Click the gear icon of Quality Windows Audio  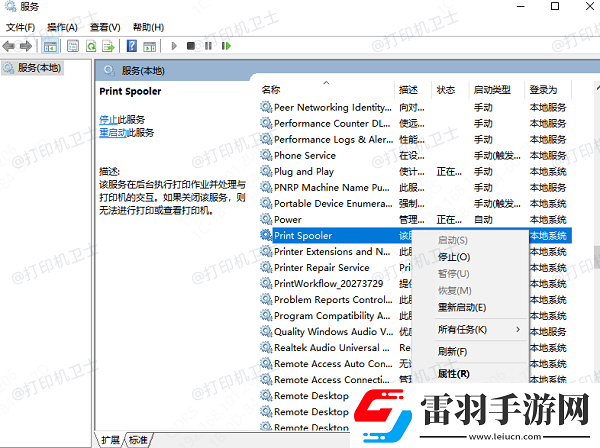(266, 331)
